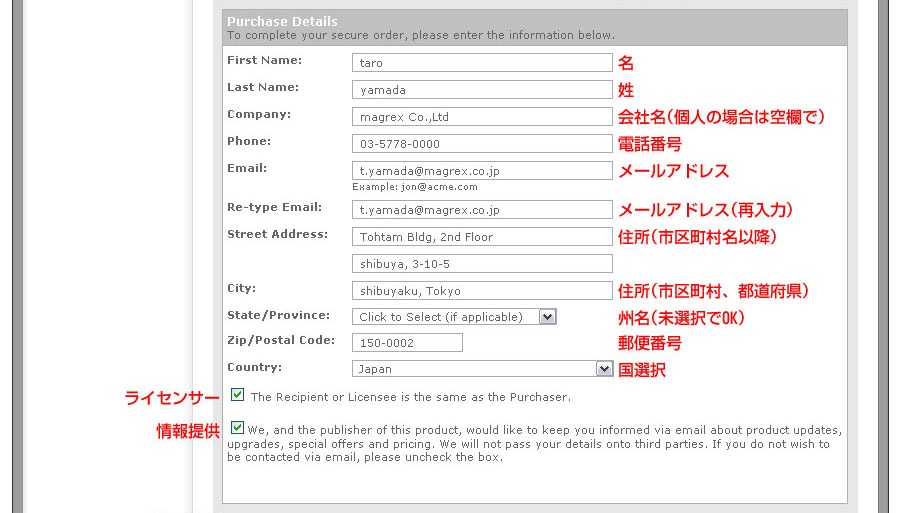Click the 'Zip/Postal Code:' label
The image size is (900, 513).
281,340
